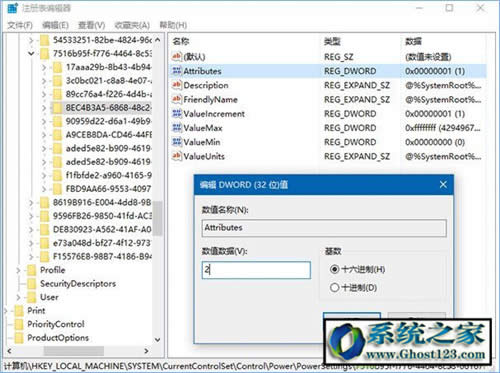This screenshot has width=500, height=373.
Task: Select the SecurityDescriptors key label
Action: click(x=78, y=284)
